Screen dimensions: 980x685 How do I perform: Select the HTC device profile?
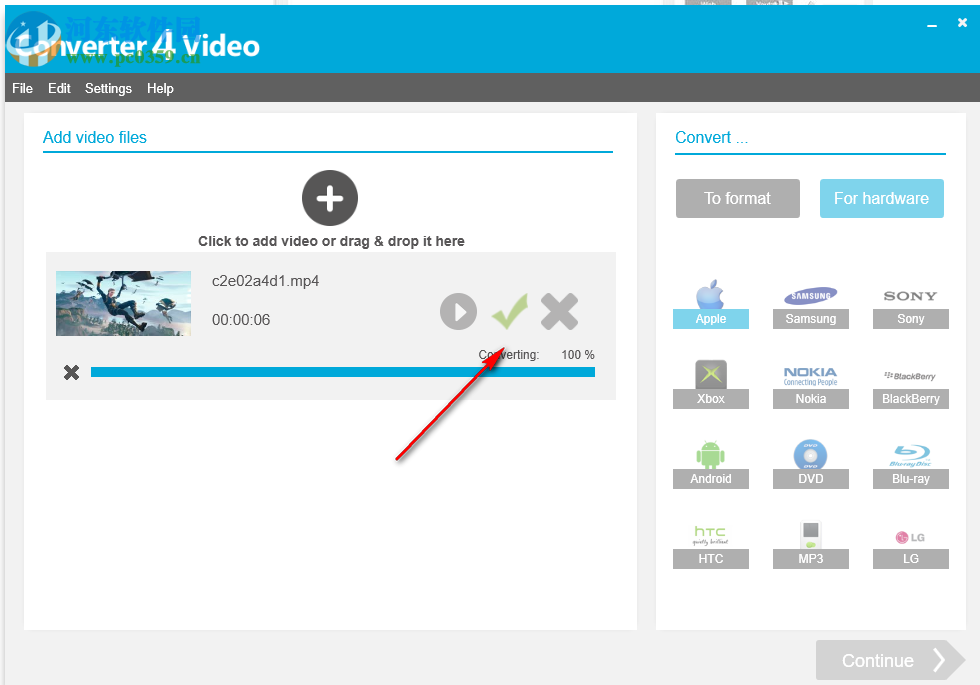point(710,542)
